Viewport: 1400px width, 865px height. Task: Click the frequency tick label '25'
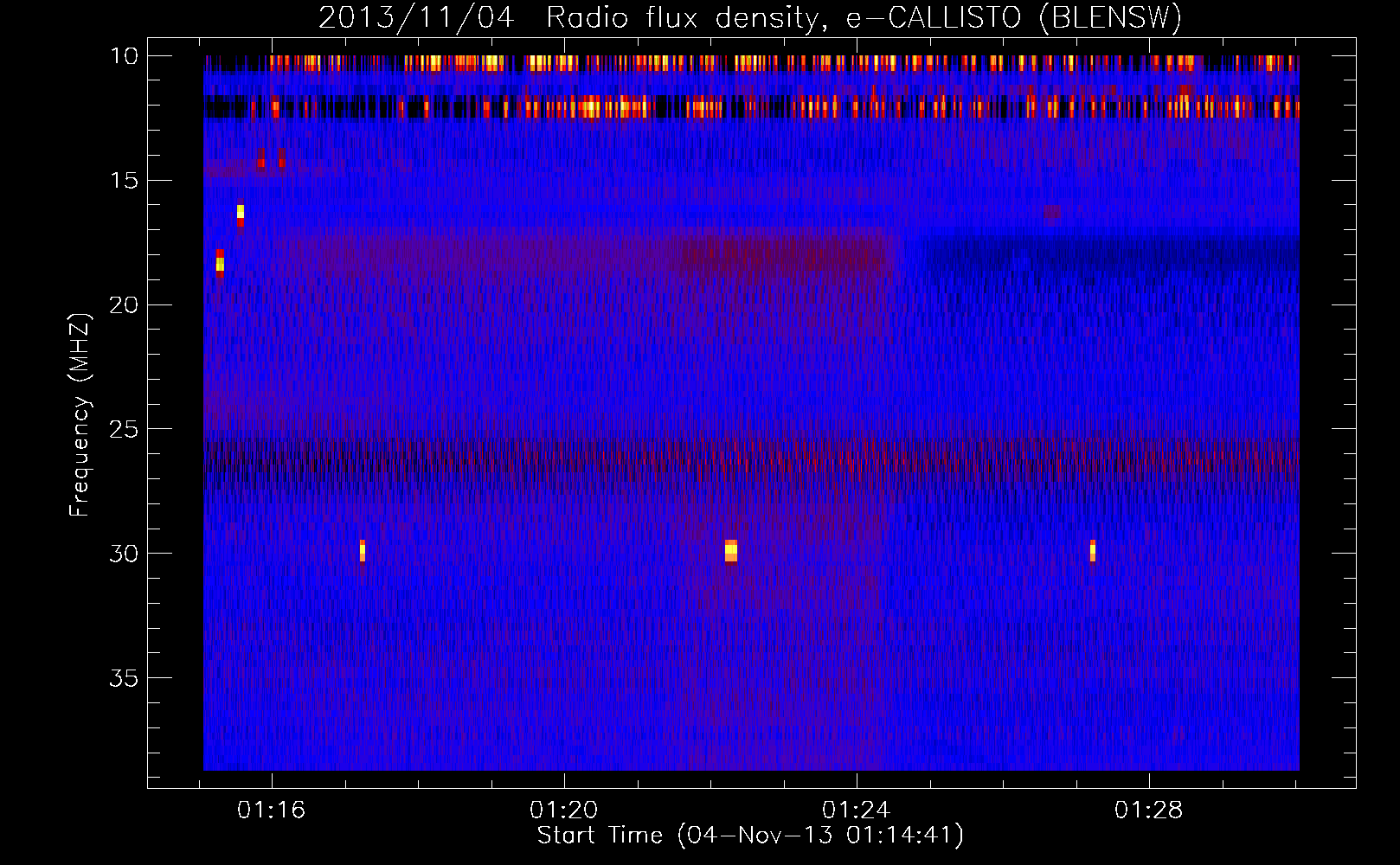tap(125, 429)
